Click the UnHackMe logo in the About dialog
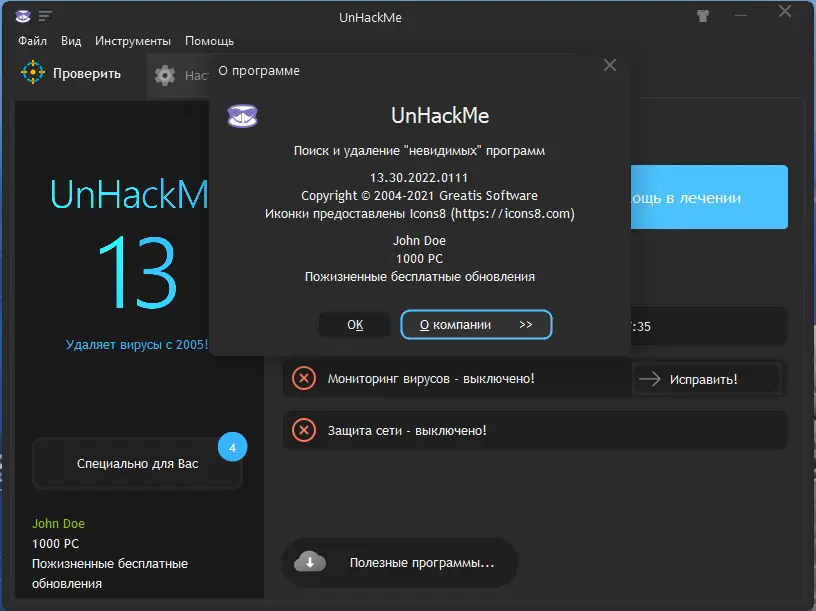The height and width of the screenshot is (611, 816). [x=243, y=116]
